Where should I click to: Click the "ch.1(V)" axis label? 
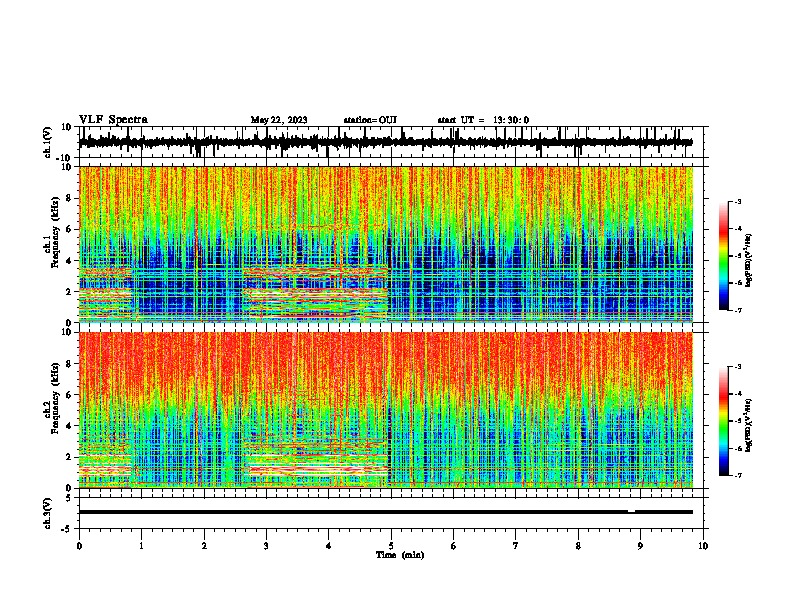click(x=48, y=142)
